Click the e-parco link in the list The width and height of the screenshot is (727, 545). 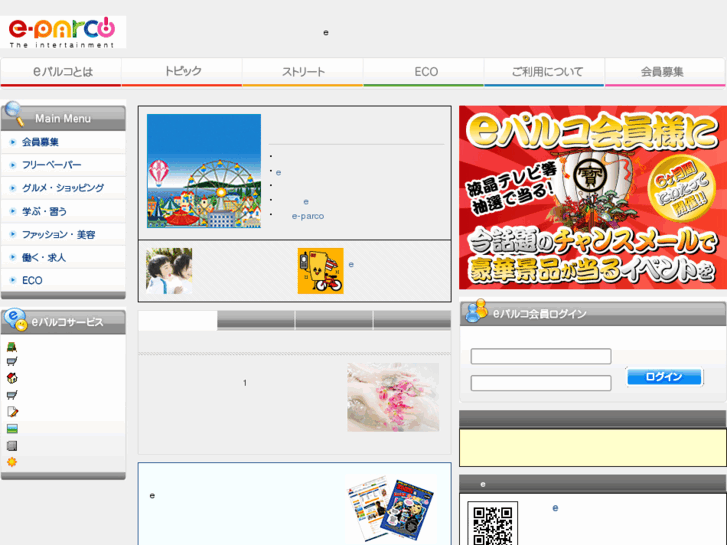pos(308,216)
